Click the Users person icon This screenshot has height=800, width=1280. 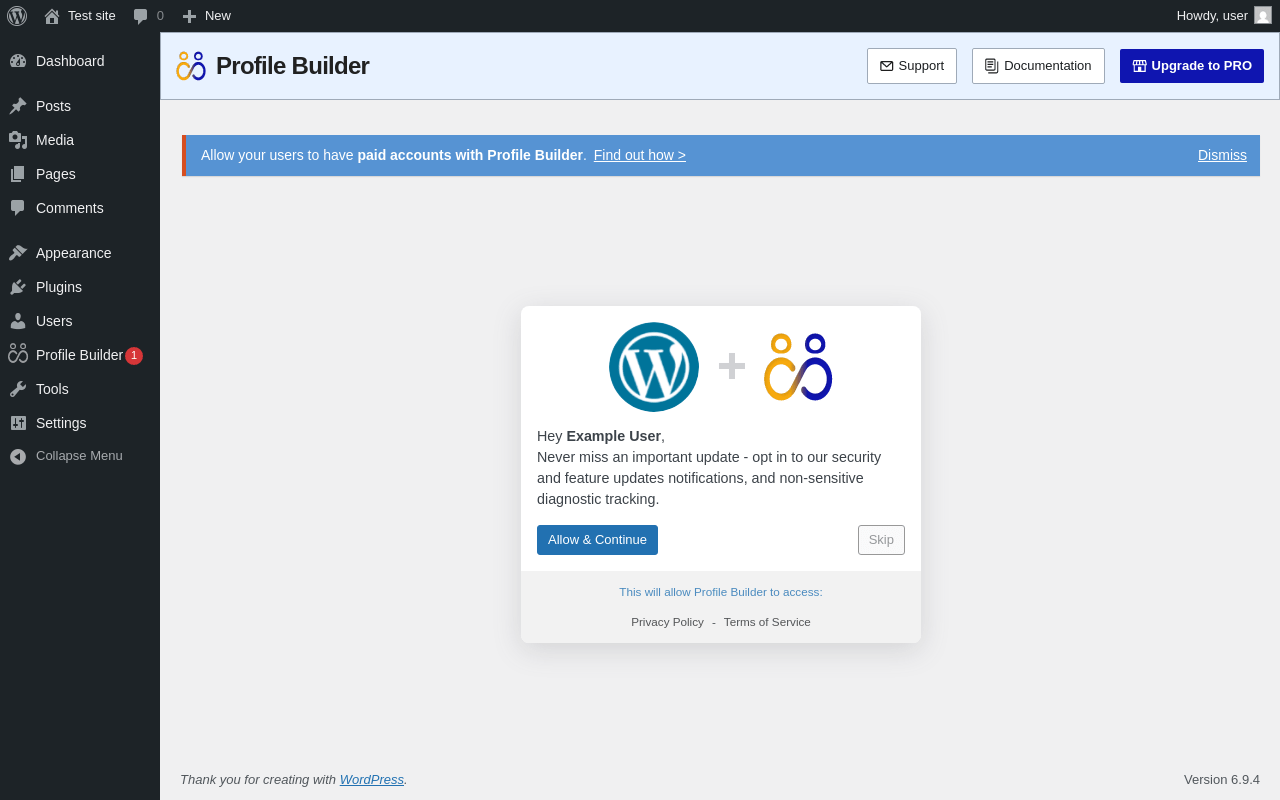18,321
